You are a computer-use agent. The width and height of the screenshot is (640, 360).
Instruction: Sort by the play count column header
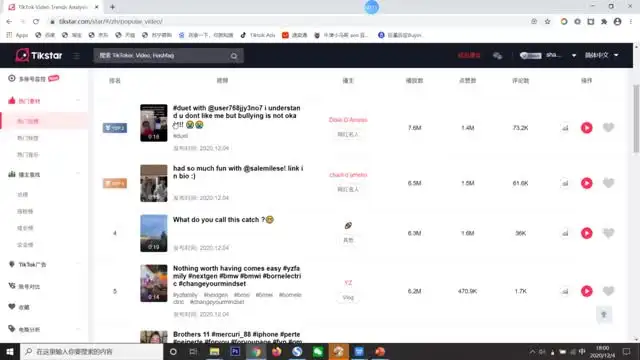[414, 81]
